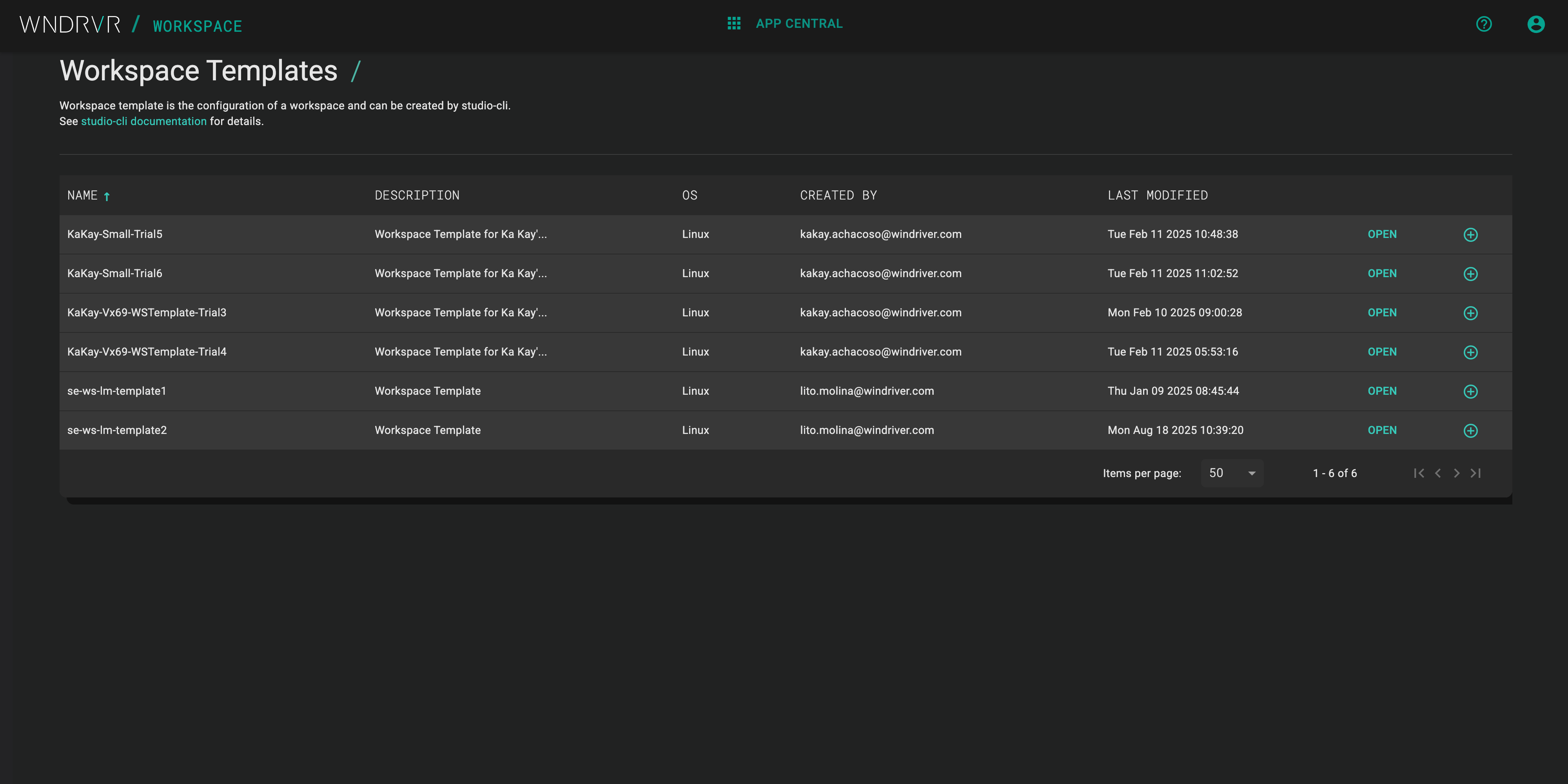Click the plus icon at end of se-ws-lm-template2 row
The height and width of the screenshot is (784, 1568).
point(1471,430)
